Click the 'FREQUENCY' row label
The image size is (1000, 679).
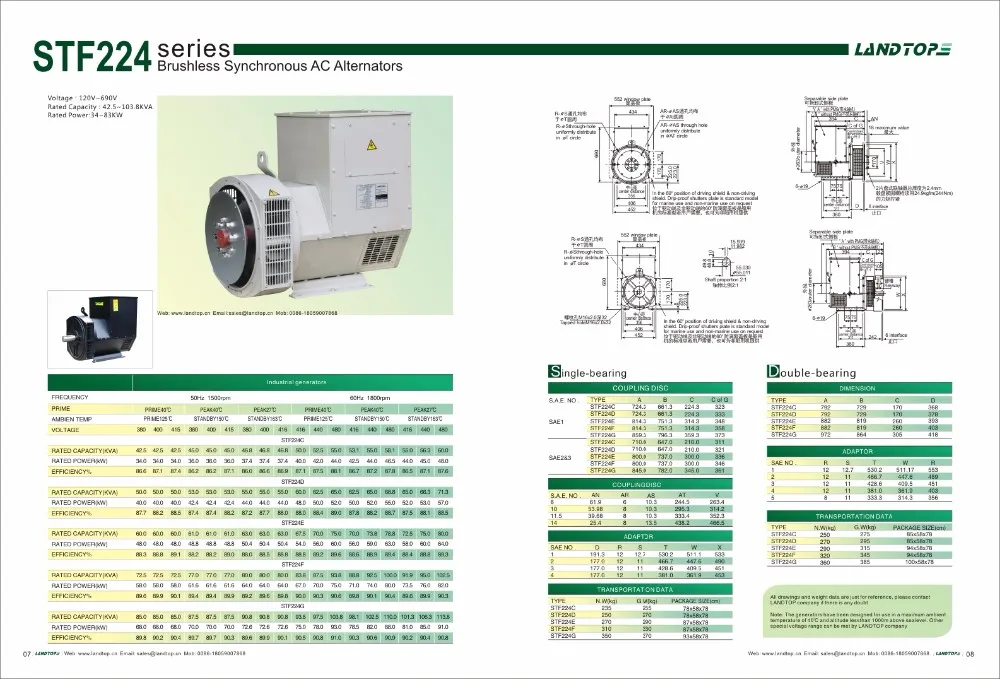[x=70, y=397]
